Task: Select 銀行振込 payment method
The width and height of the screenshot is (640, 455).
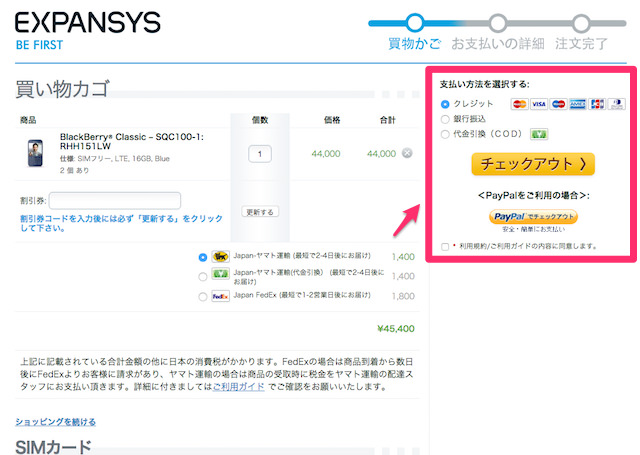Action: point(445,119)
